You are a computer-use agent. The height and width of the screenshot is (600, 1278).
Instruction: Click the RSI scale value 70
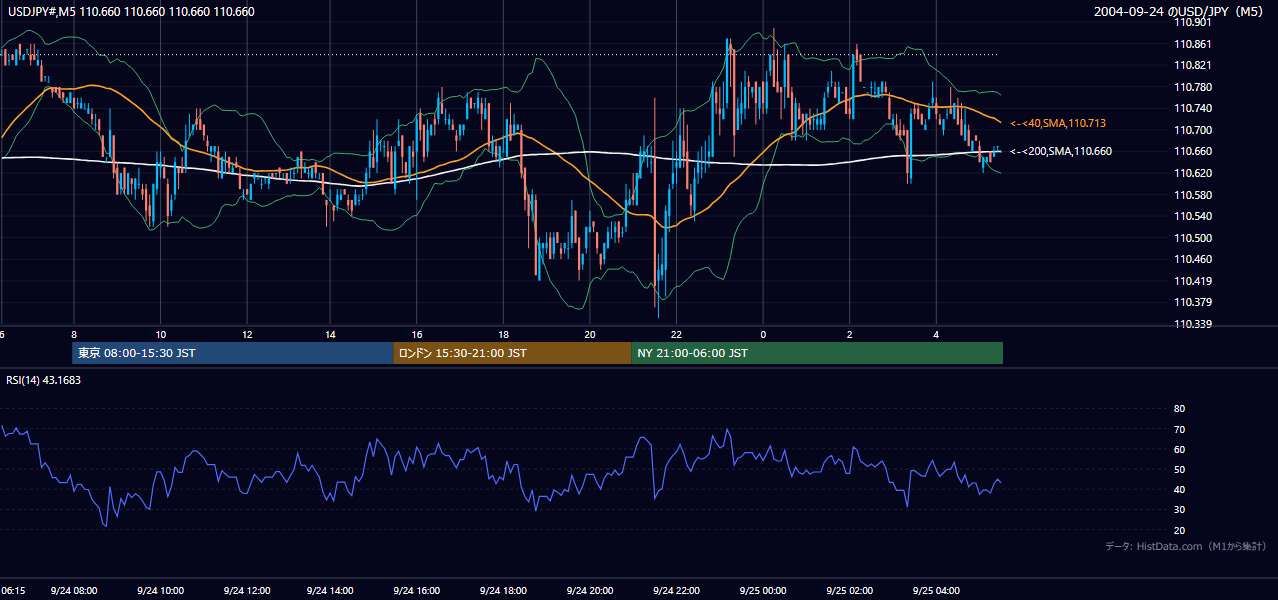coord(1179,429)
